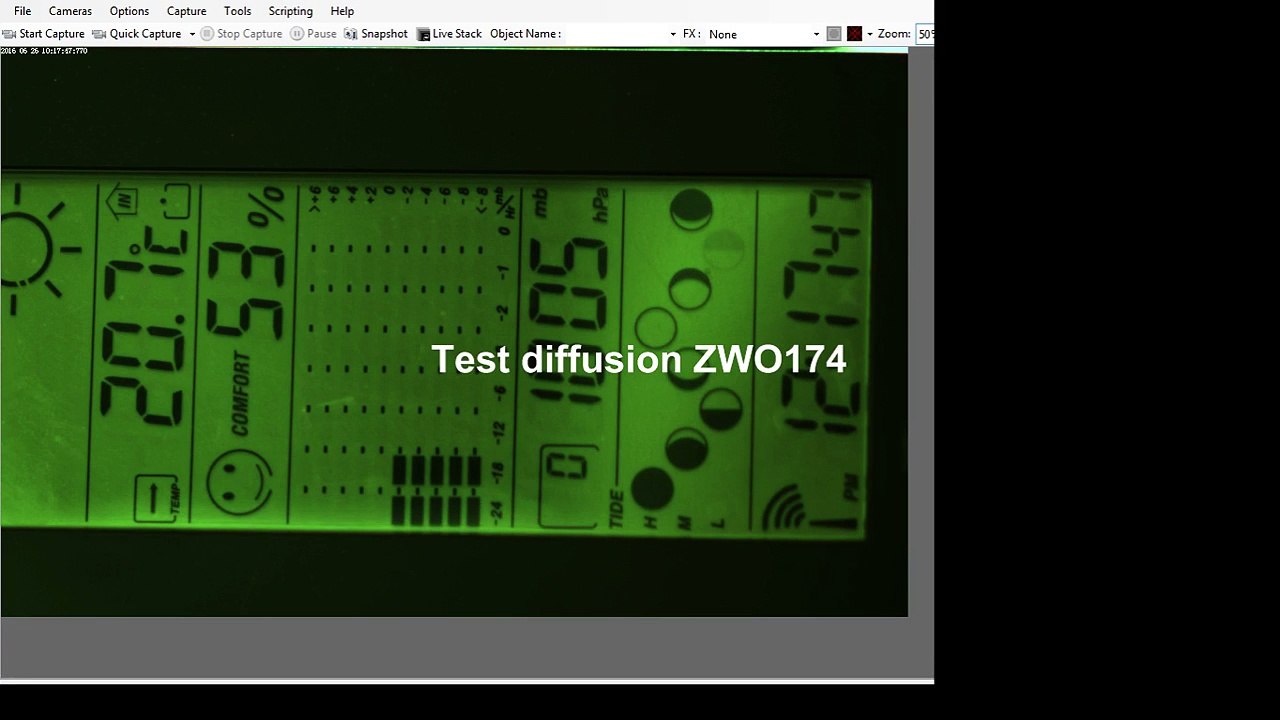Click the Start Capture camera icon

(9, 34)
